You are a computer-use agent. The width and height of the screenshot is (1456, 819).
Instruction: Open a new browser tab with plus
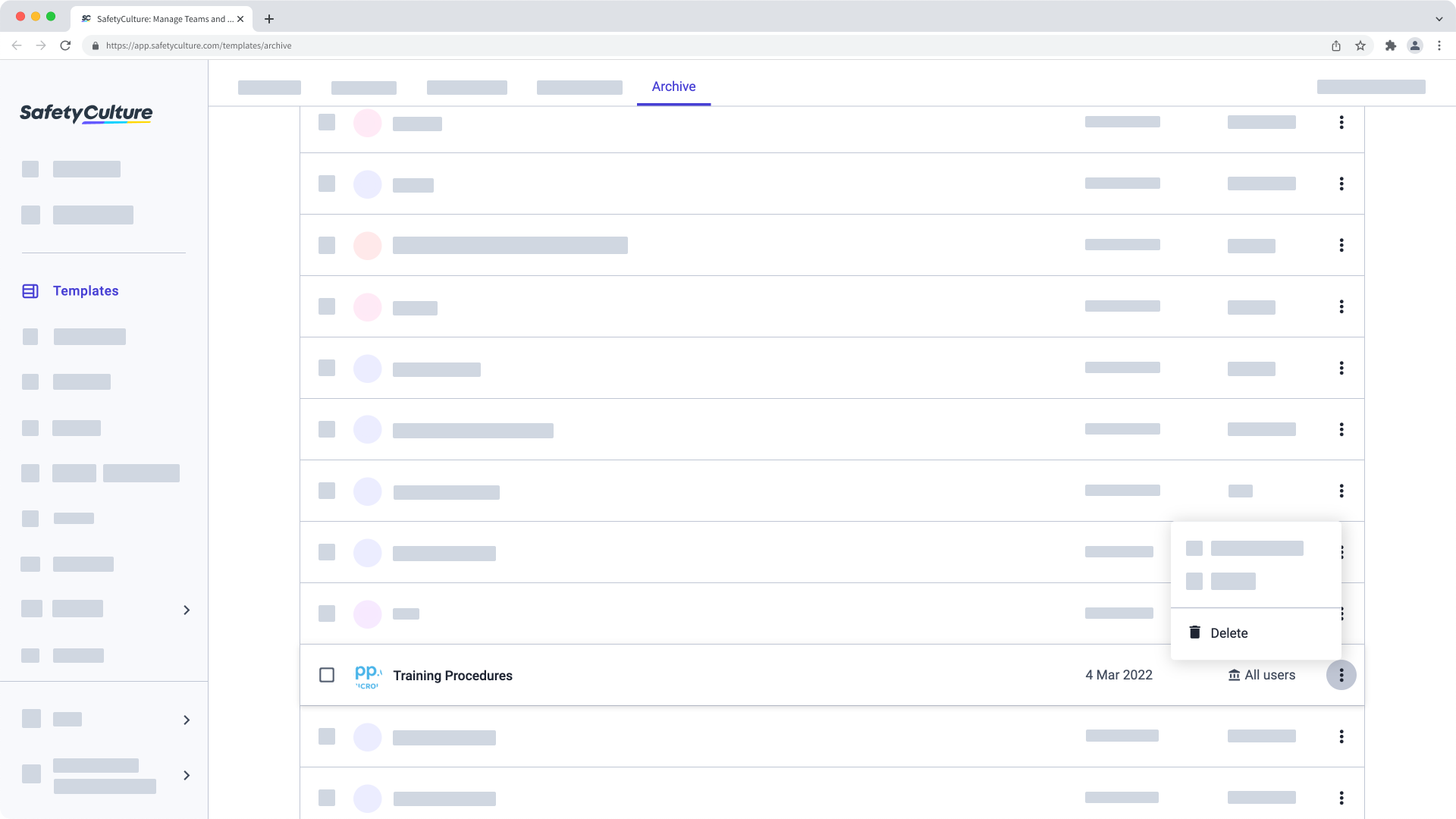(x=269, y=19)
